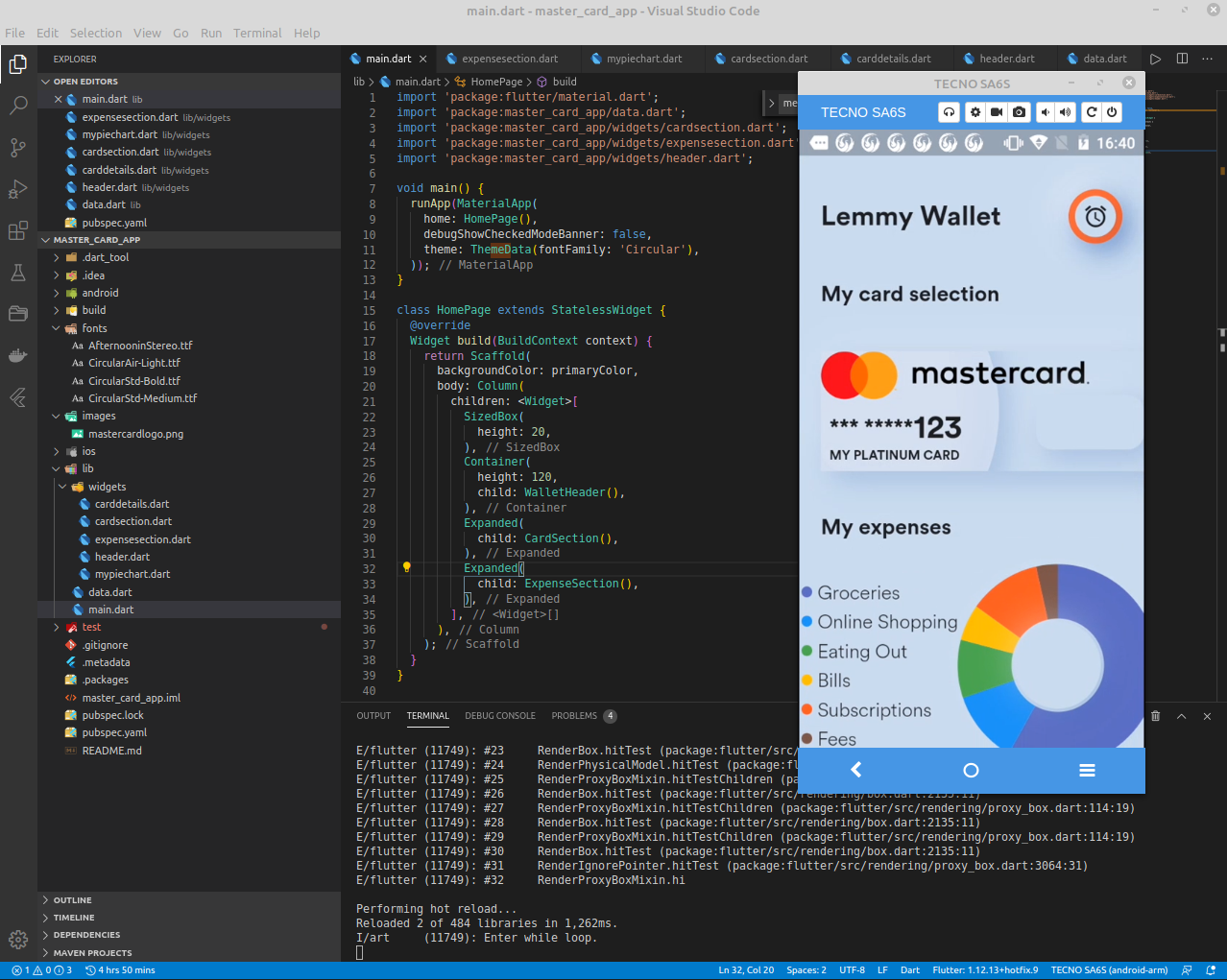Open the notifications bell in status bar

(x=1211, y=970)
